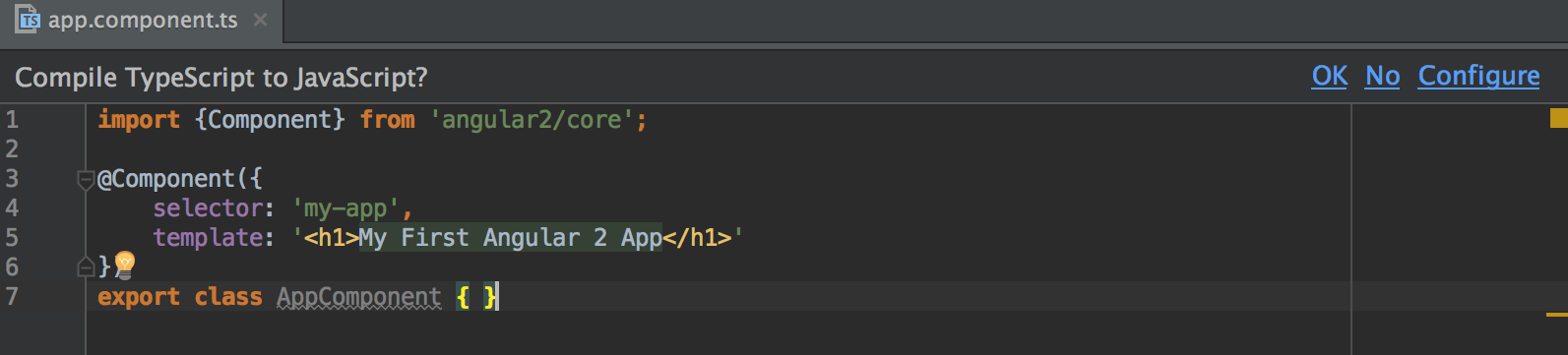1568x355 pixels.
Task: Place cursor on the 'import' keyword
Action: 139,120
